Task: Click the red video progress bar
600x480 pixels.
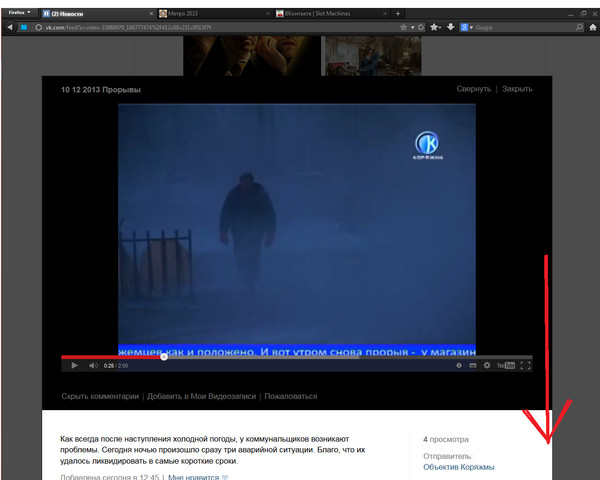Action: pos(112,356)
